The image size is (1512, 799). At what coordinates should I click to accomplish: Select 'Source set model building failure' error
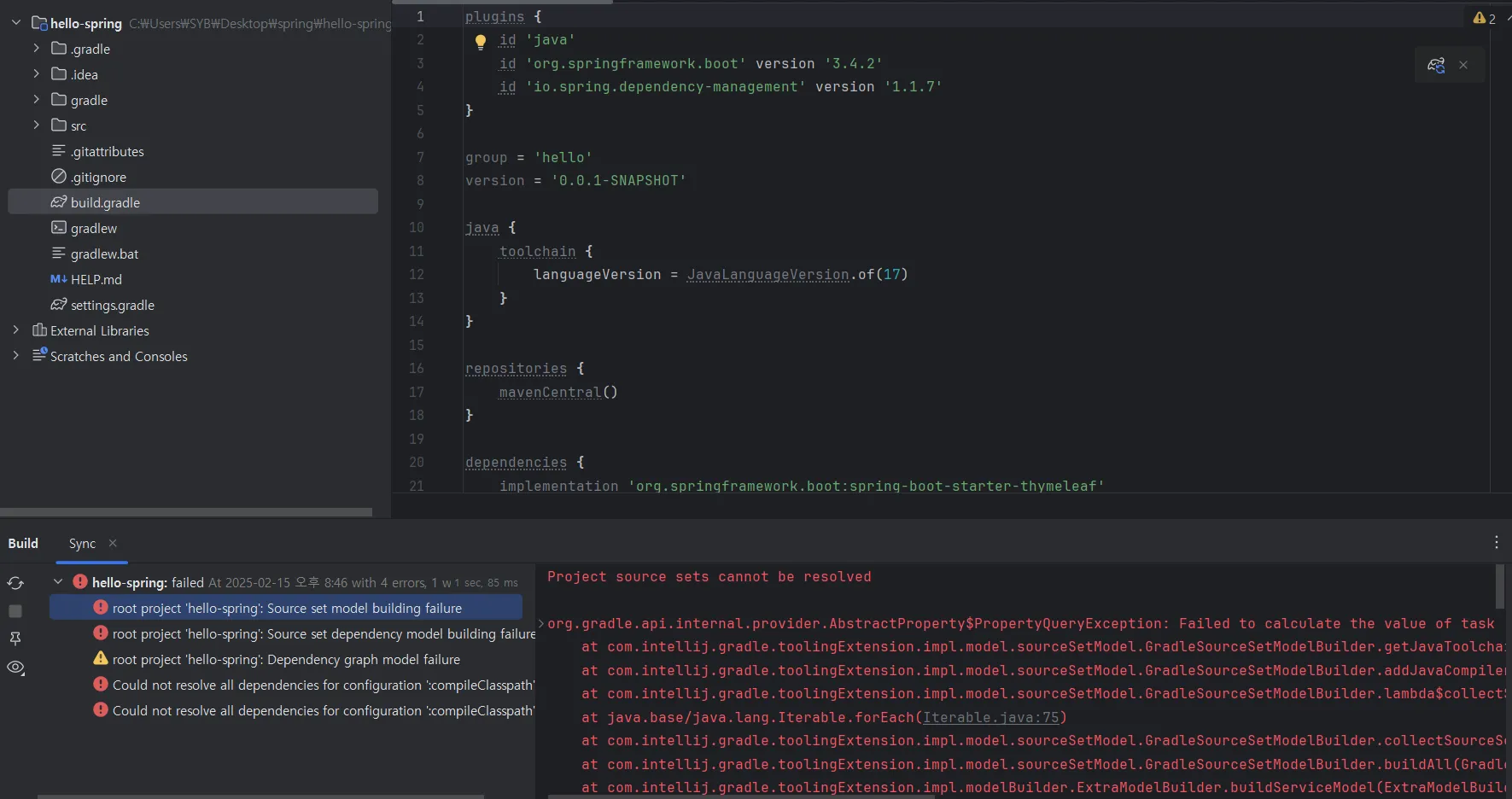pos(286,608)
